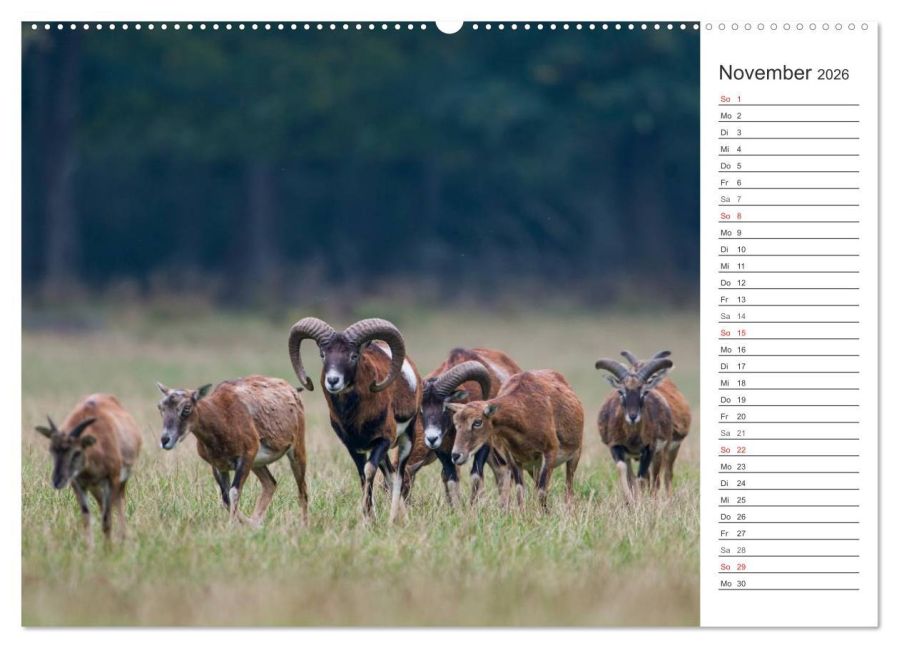The image size is (899, 648).
Task: Select the So 8 date row
Action: pos(789,216)
